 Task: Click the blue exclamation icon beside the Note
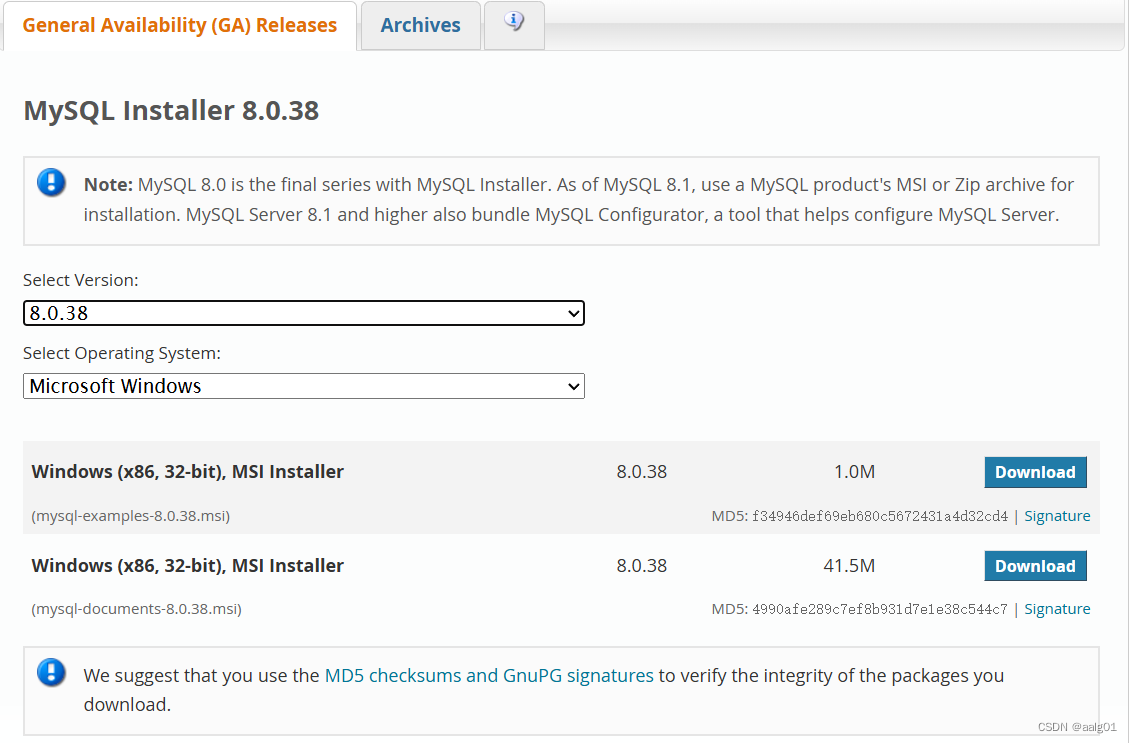[51, 183]
